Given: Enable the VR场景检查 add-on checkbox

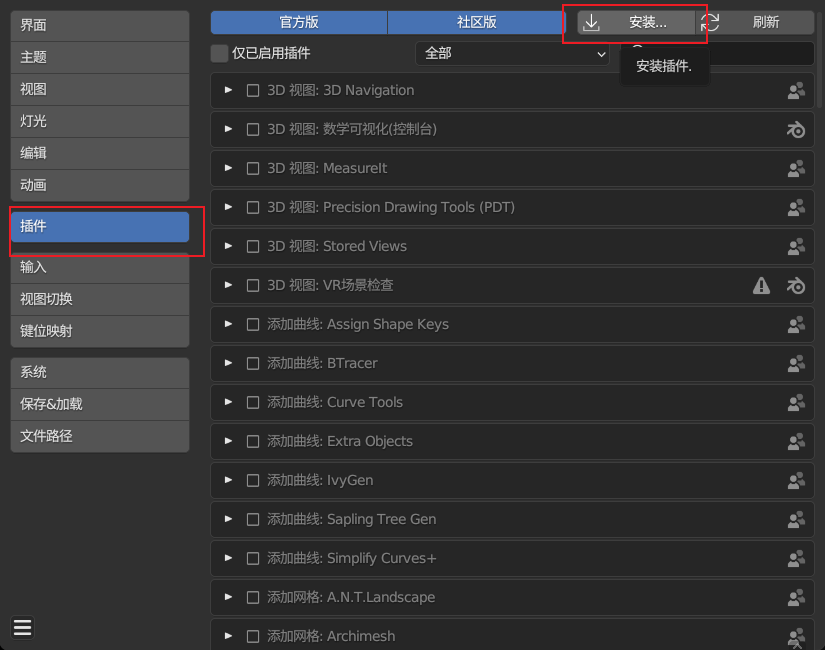Looking at the screenshot, I should tap(253, 285).
